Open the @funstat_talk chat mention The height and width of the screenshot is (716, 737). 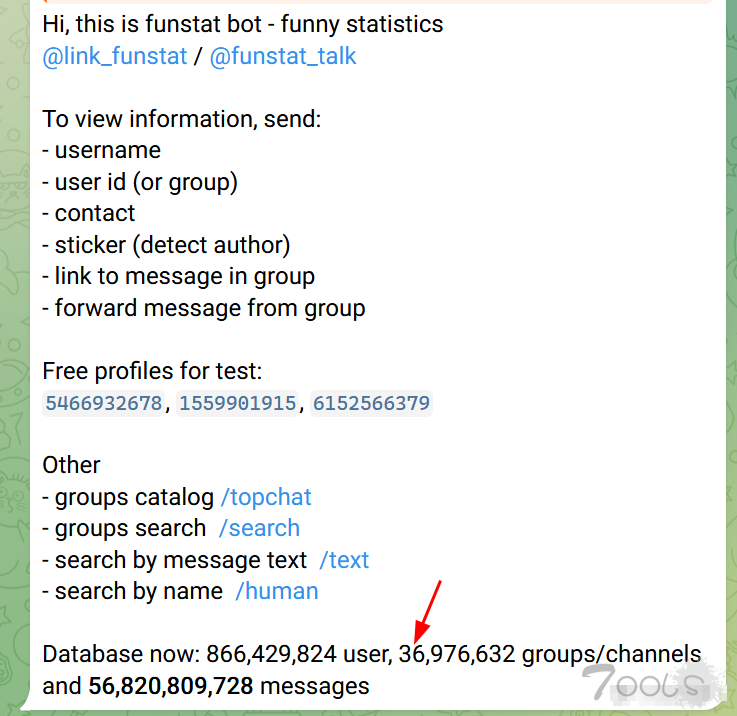[282, 56]
